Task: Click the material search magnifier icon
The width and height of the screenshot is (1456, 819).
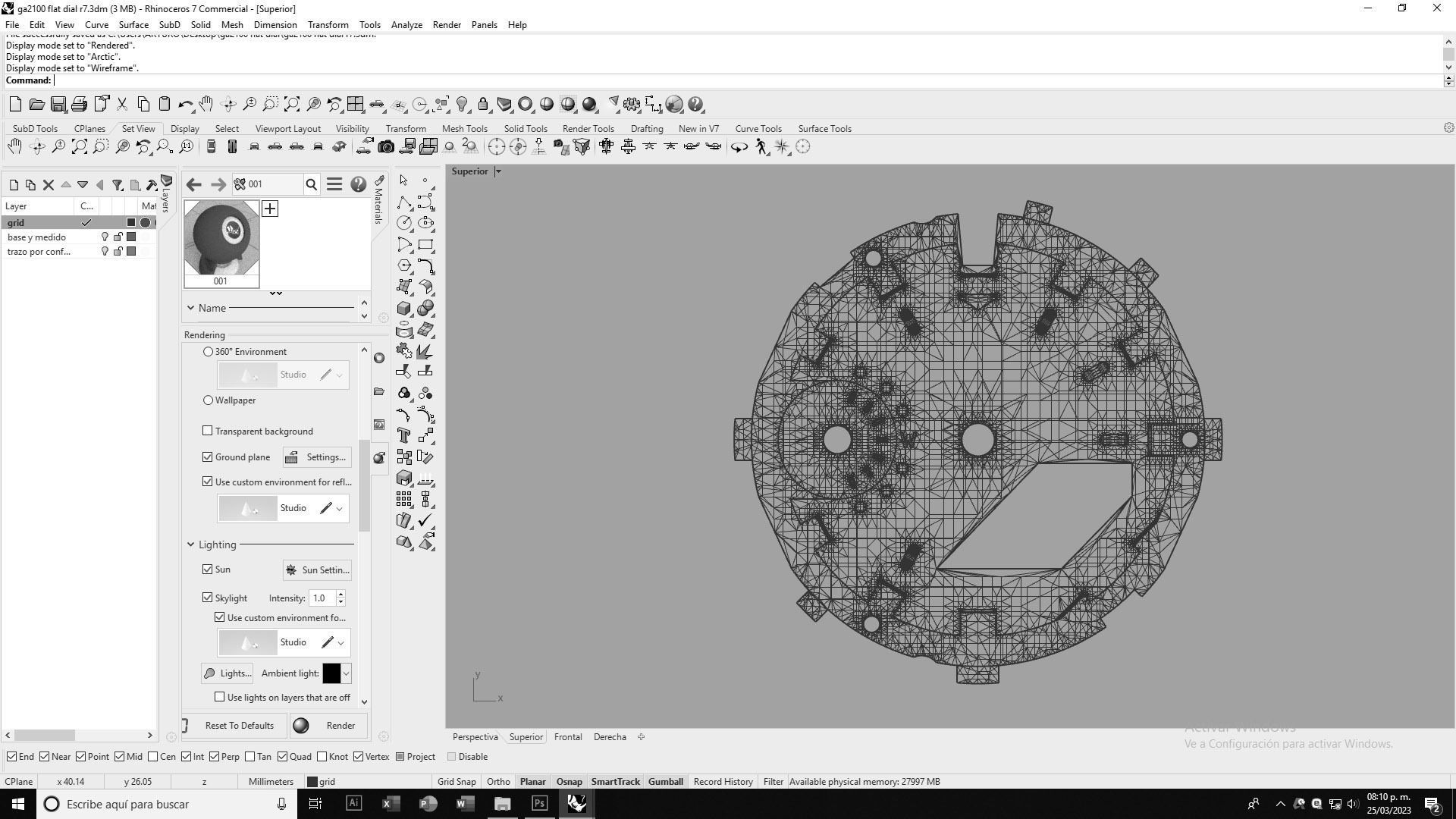Action: click(312, 184)
